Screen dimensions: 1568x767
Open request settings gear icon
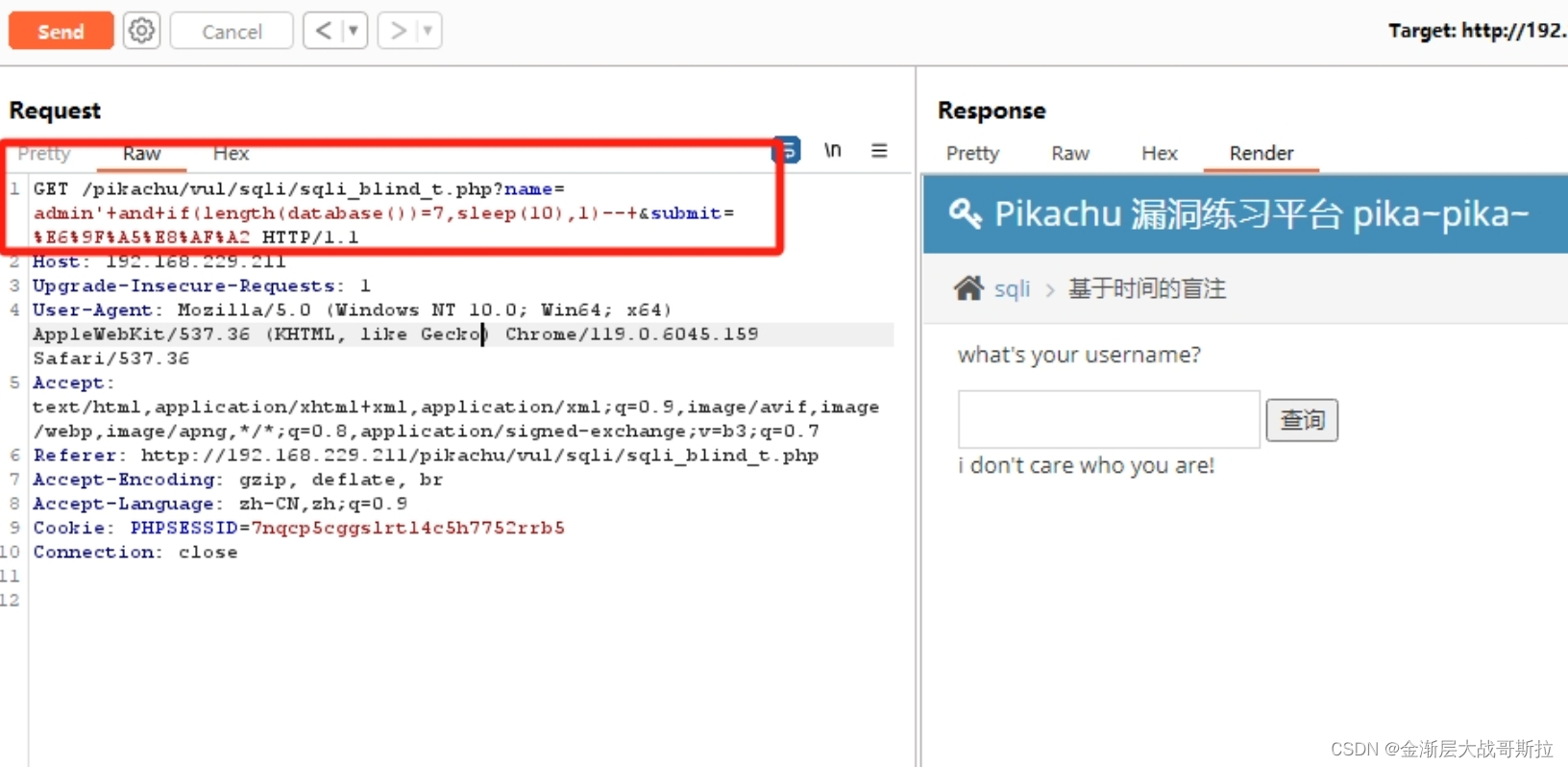(x=141, y=31)
